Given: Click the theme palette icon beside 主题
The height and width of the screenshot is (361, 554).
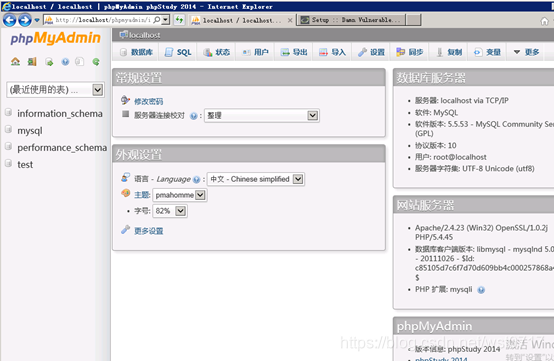Looking at the screenshot, I should [125, 193].
